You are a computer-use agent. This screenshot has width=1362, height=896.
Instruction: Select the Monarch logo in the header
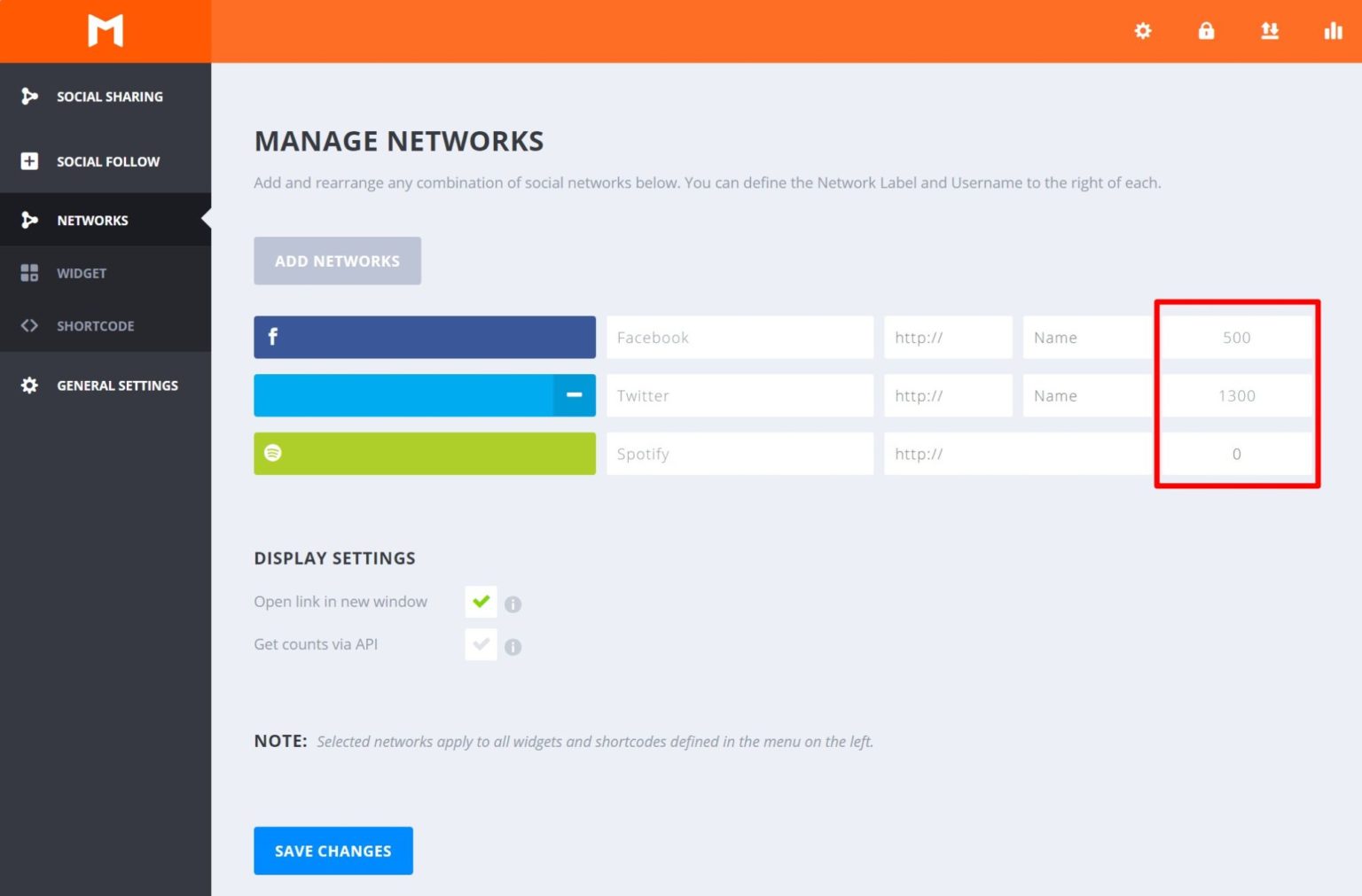pyautogui.click(x=106, y=30)
